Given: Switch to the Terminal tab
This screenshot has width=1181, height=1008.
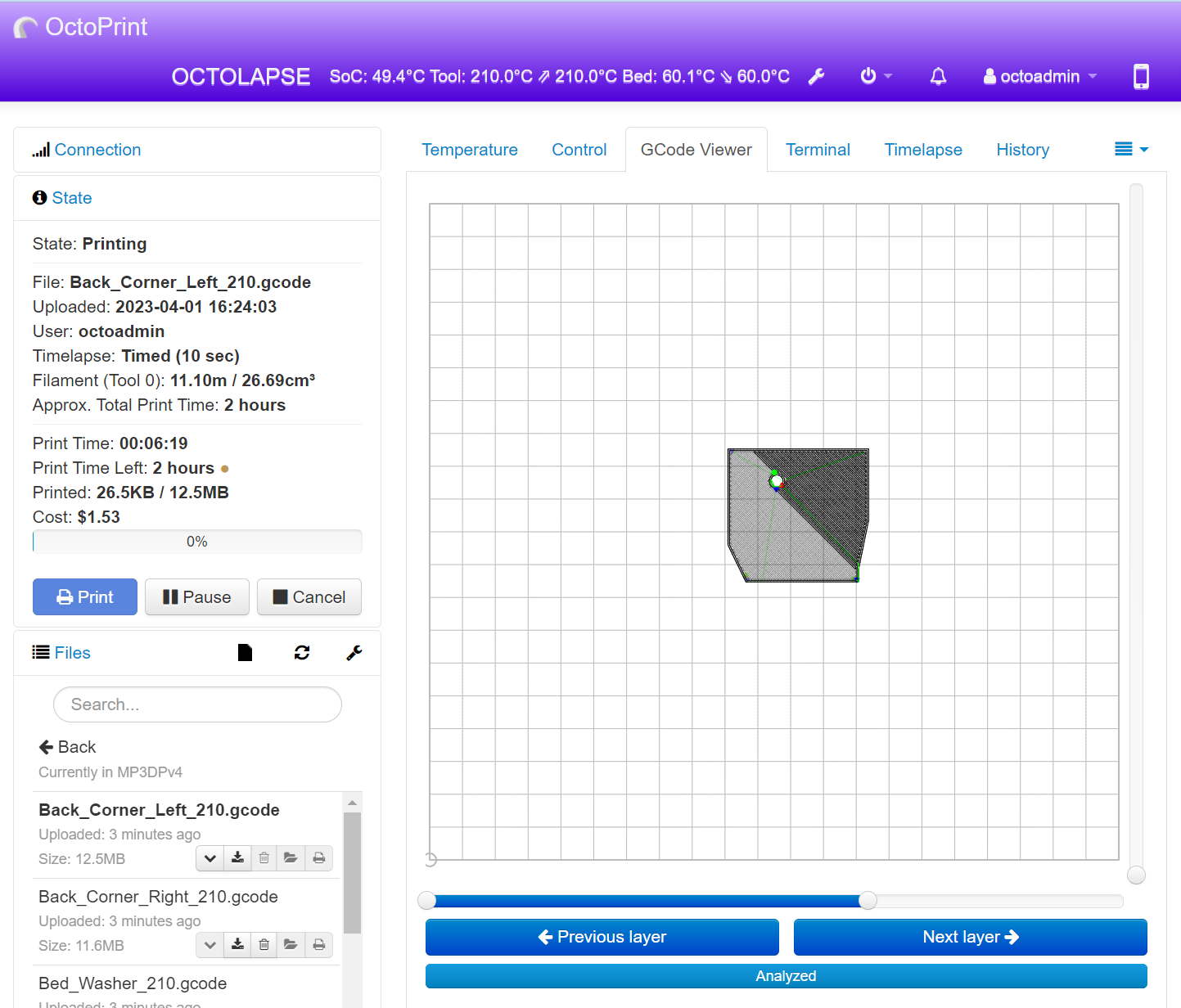Looking at the screenshot, I should click(818, 150).
